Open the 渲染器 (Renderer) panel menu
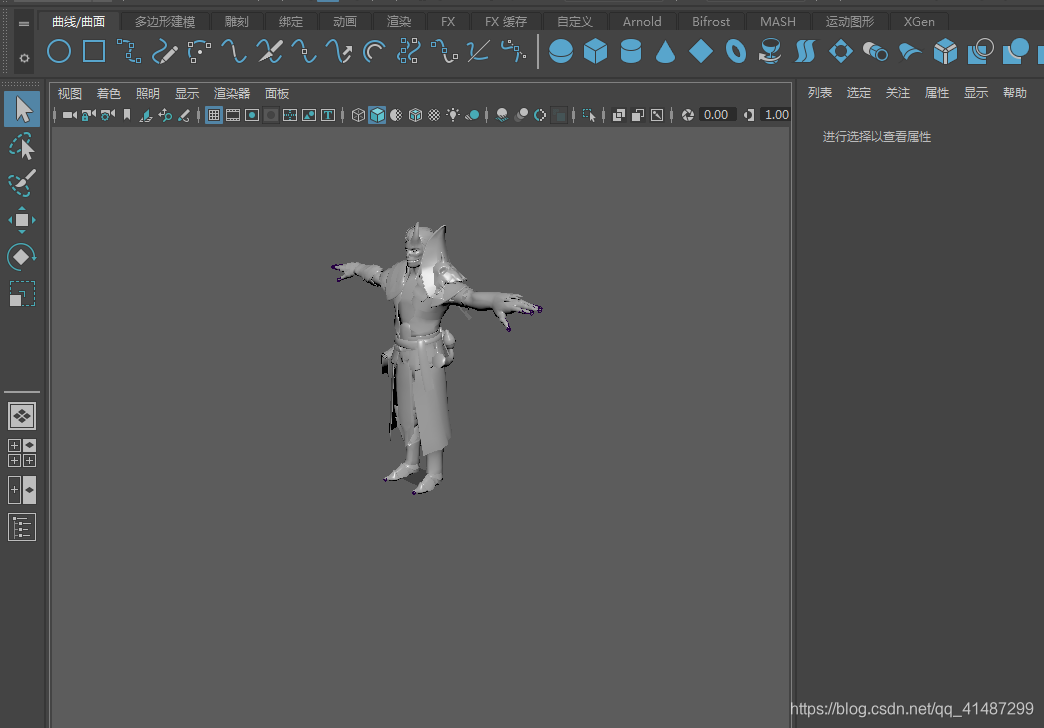The width and height of the screenshot is (1044, 728). pyautogui.click(x=232, y=94)
